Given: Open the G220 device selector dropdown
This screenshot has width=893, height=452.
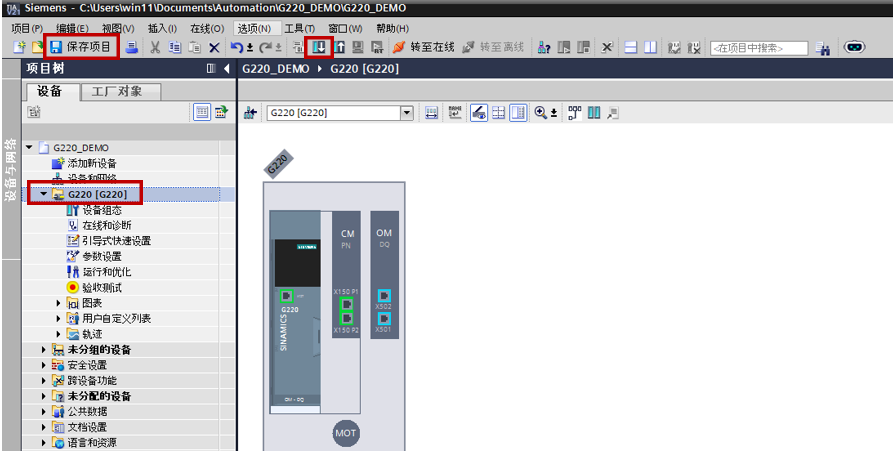Looking at the screenshot, I should [x=407, y=113].
